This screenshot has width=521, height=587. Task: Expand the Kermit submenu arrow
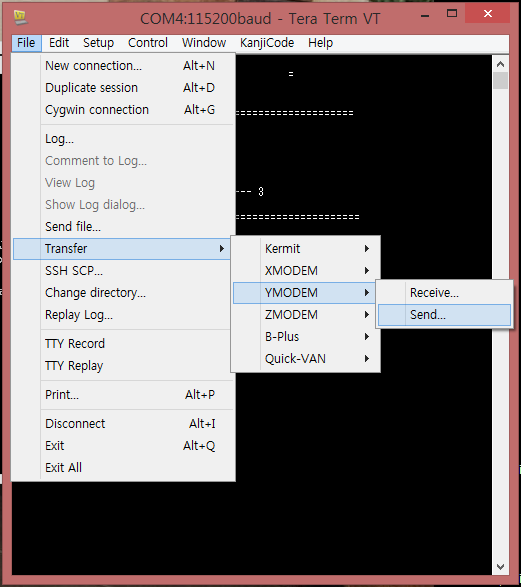(367, 249)
